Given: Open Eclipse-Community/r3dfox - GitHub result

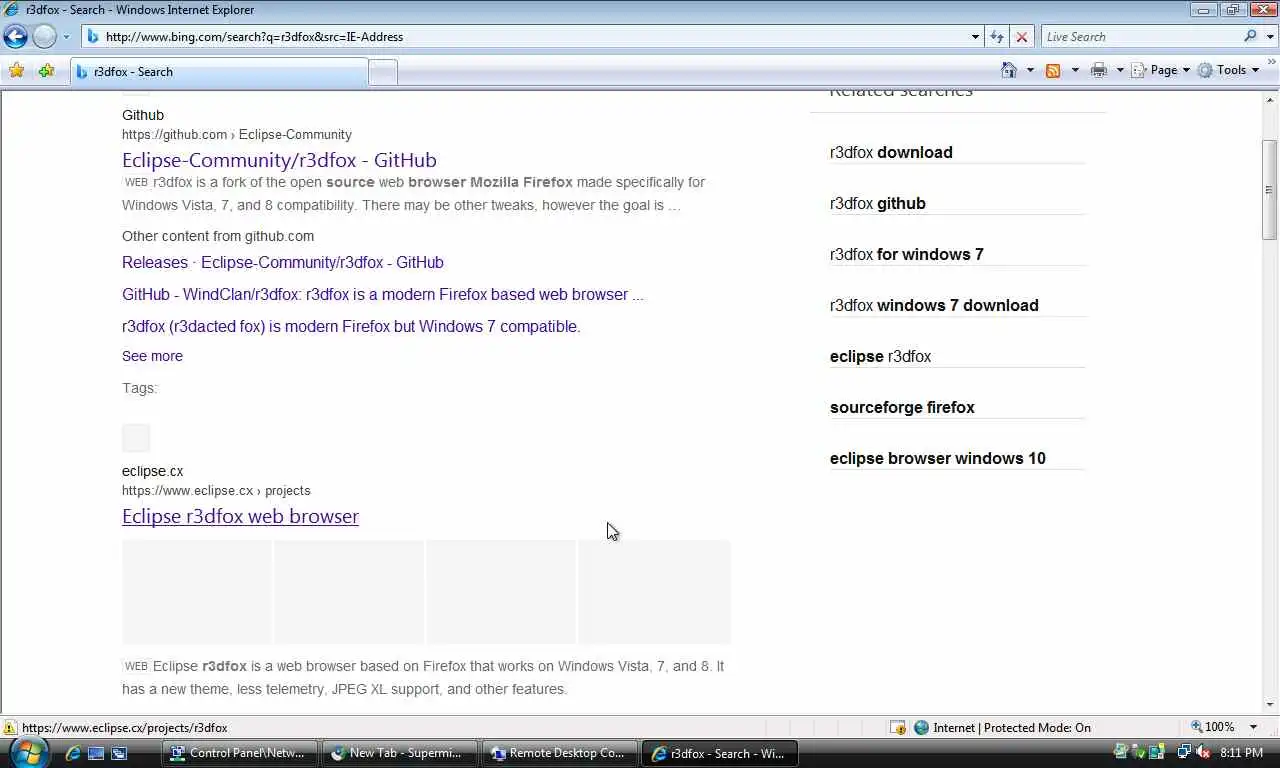Looking at the screenshot, I should click(x=279, y=160).
